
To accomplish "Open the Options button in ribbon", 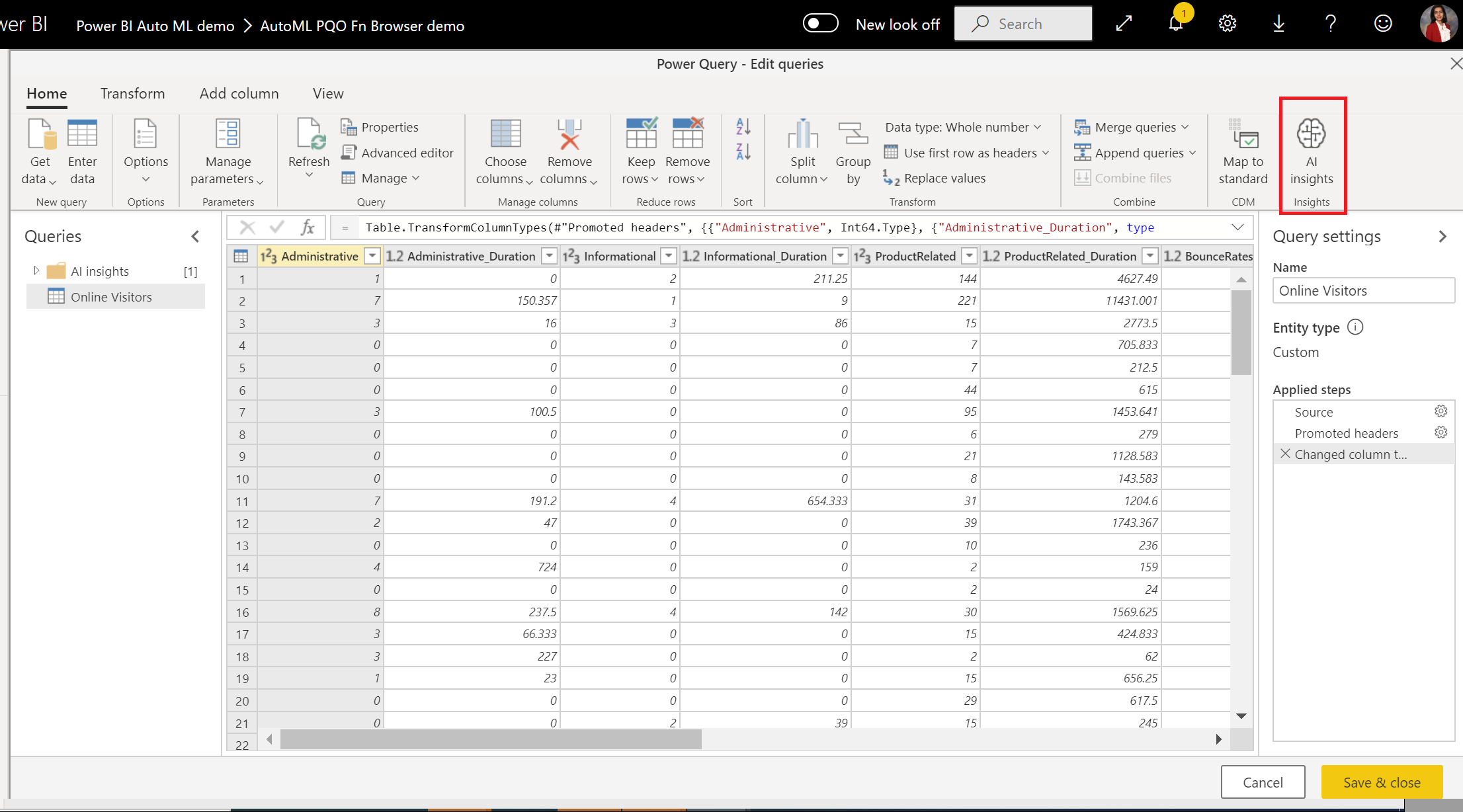I will coord(146,152).
